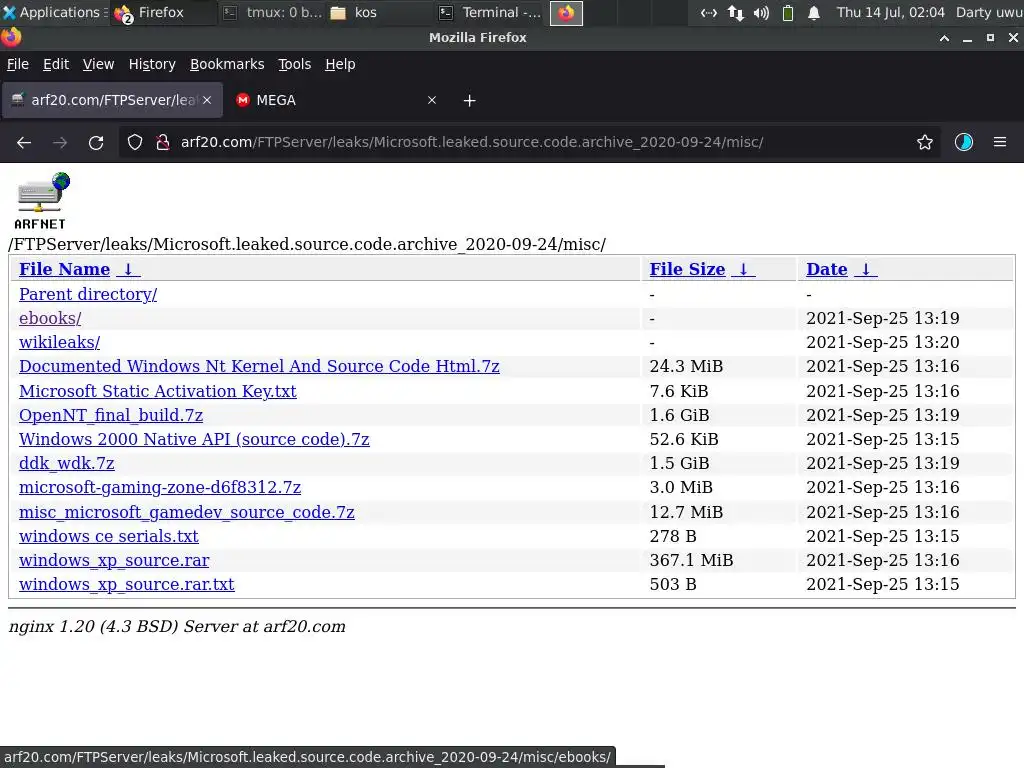Click the 367.1 MiB size cell
Image resolution: width=1024 pixels, height=768 pixels.
coord(691,560)
